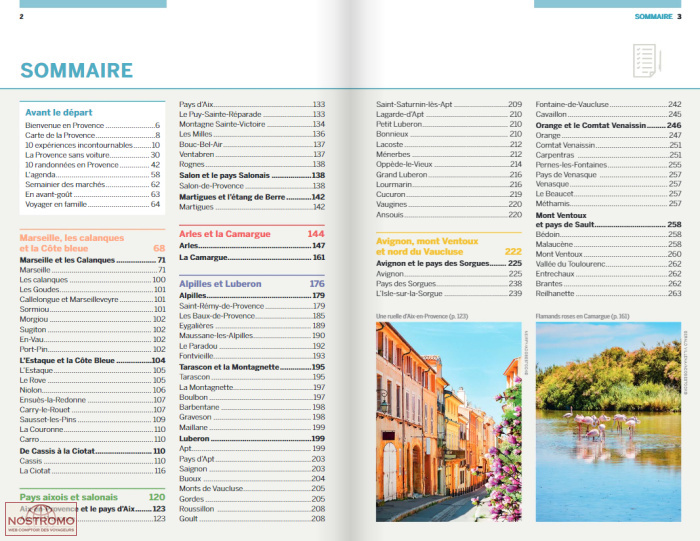This screenshot has width=700, height=541.
Task: Click 'Tarascon et la Montagnette' entry
Action: 252,367
